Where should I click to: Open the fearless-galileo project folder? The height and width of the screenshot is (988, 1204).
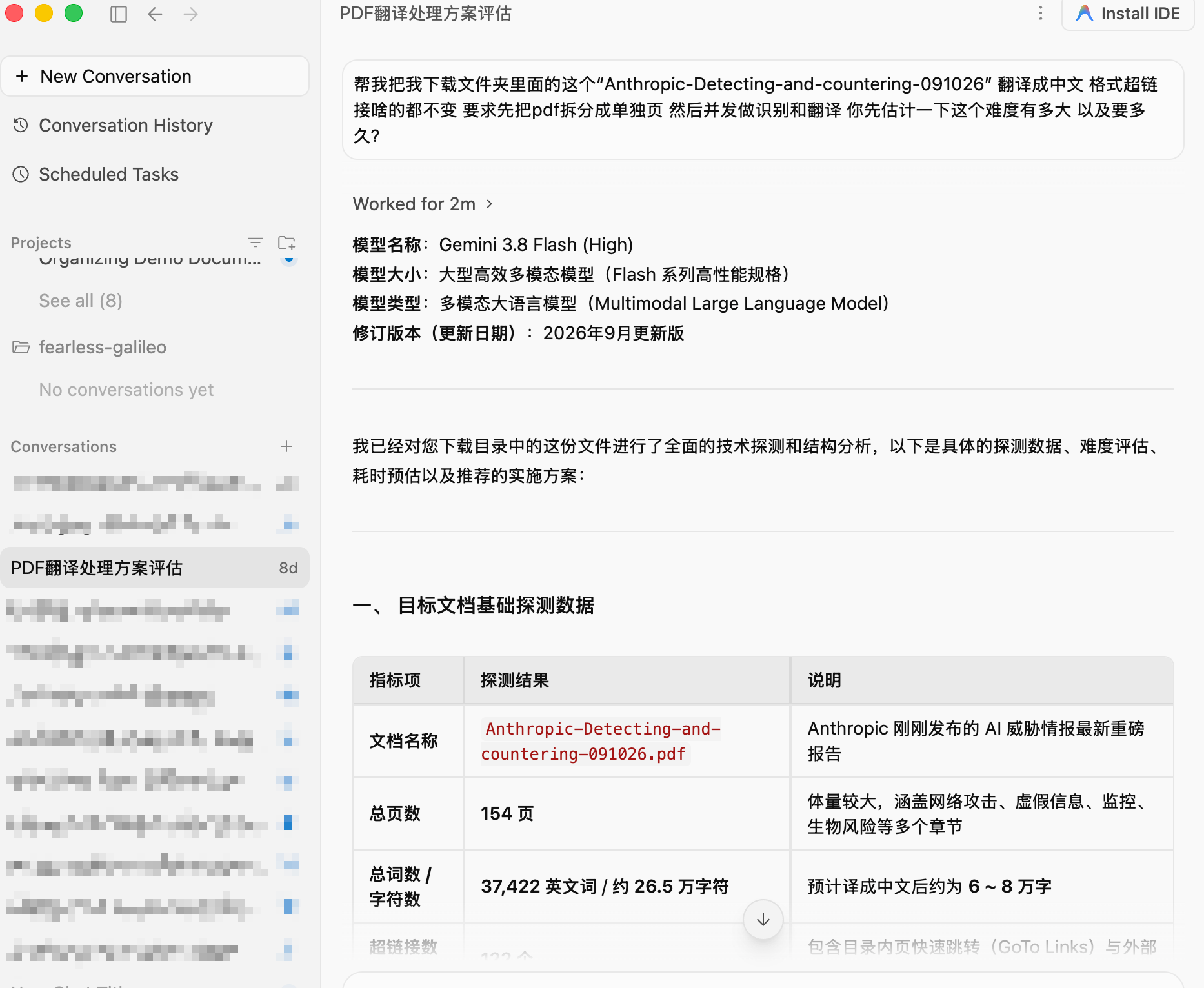pyautogui.click(x=102, y=347)
